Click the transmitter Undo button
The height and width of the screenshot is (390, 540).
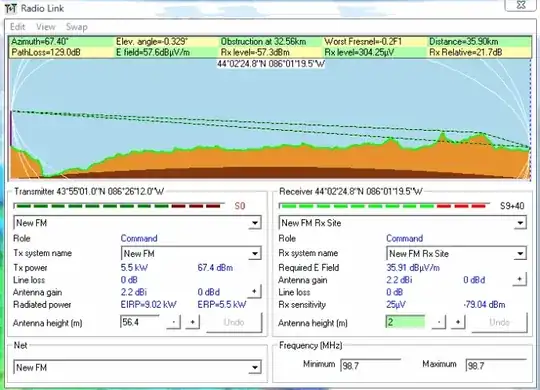(234, 322)
